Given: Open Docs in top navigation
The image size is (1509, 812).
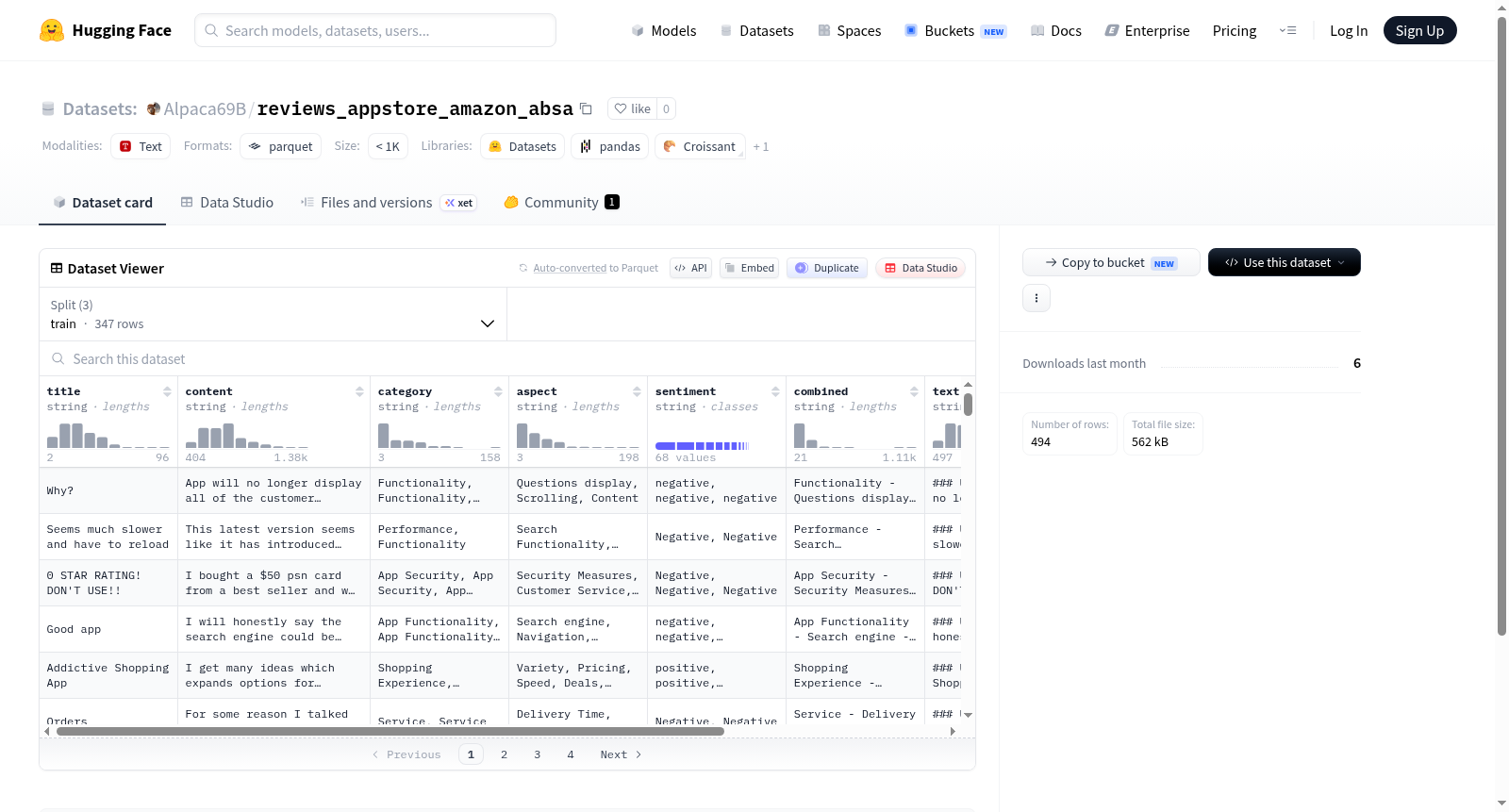Looking at the screenshot, I should 1056,30.
